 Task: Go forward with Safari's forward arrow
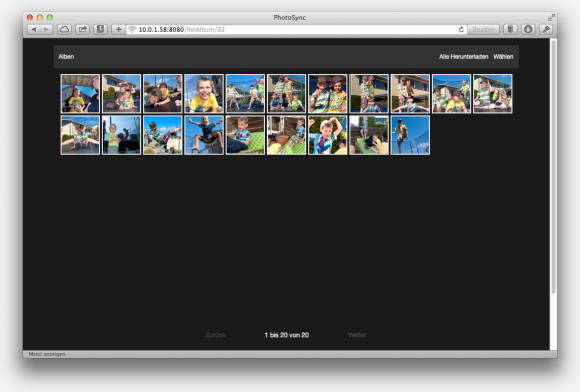pyautogui.click(x=47, y=29)
